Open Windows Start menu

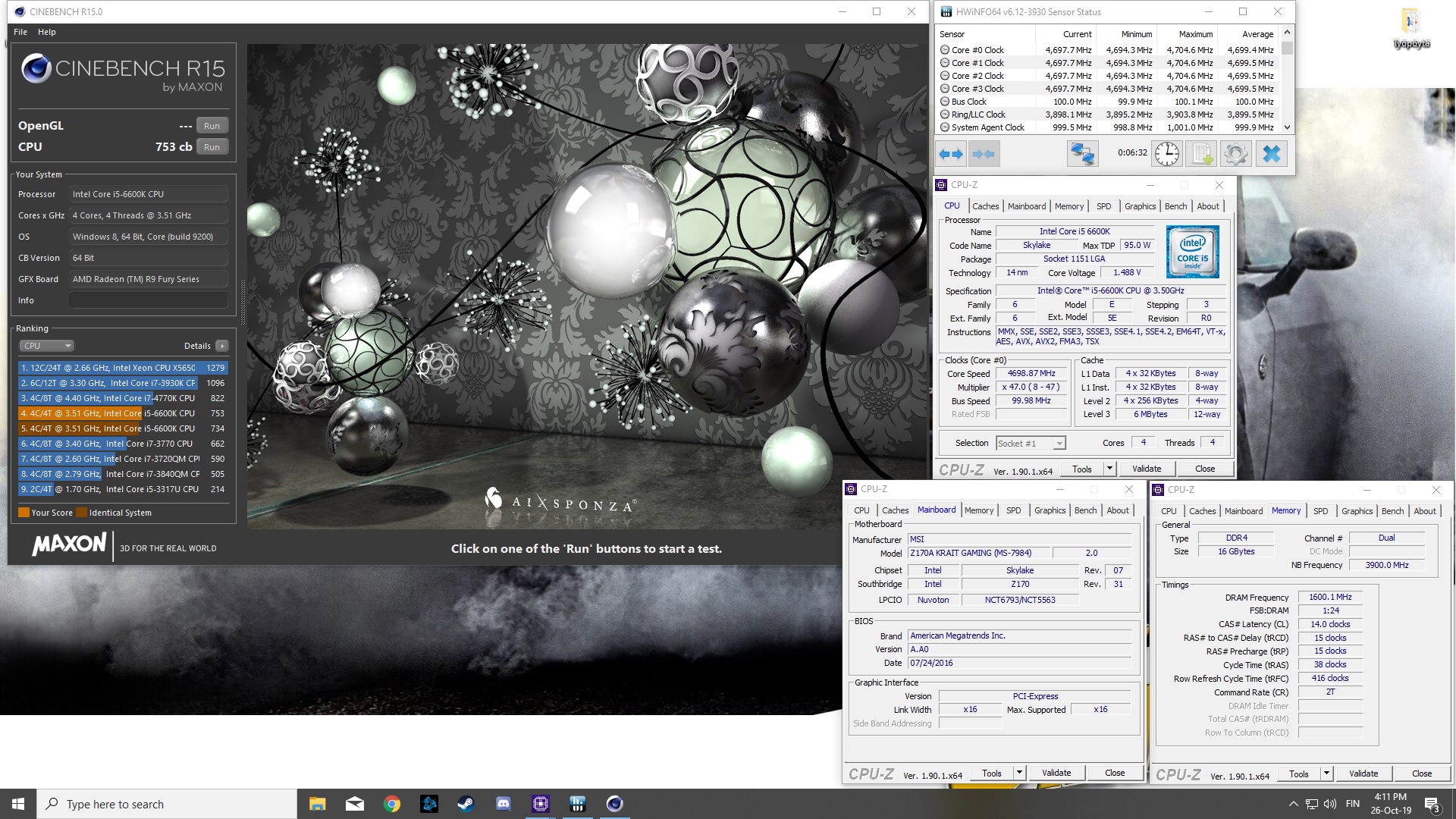coord(18,804)
